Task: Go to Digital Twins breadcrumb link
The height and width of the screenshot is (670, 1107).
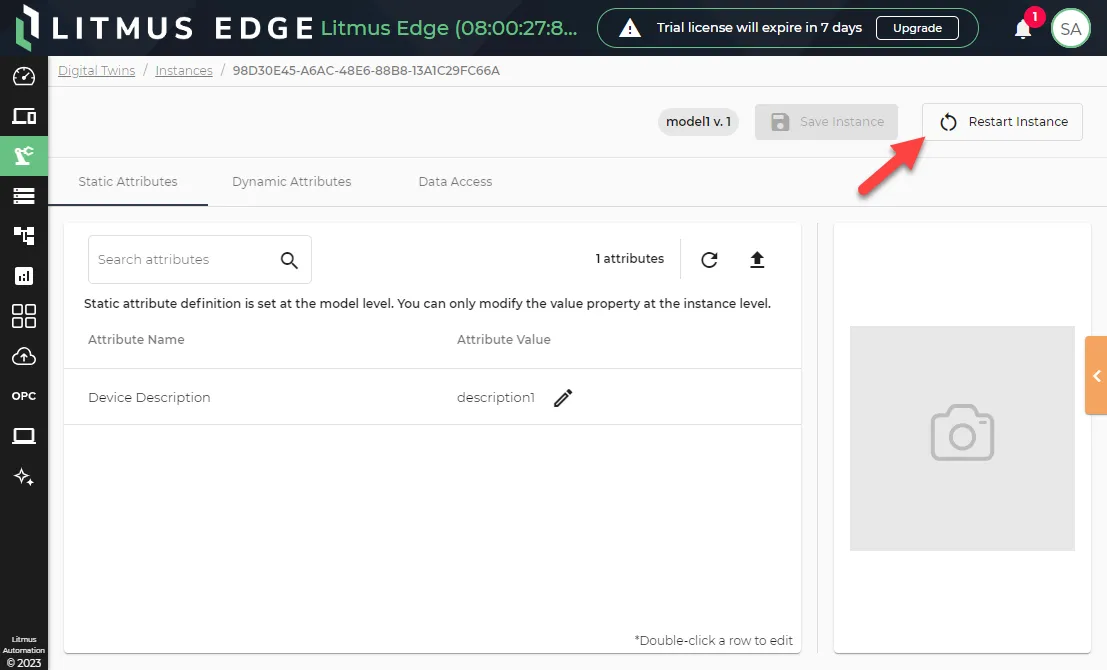Action: coord(97,71)
